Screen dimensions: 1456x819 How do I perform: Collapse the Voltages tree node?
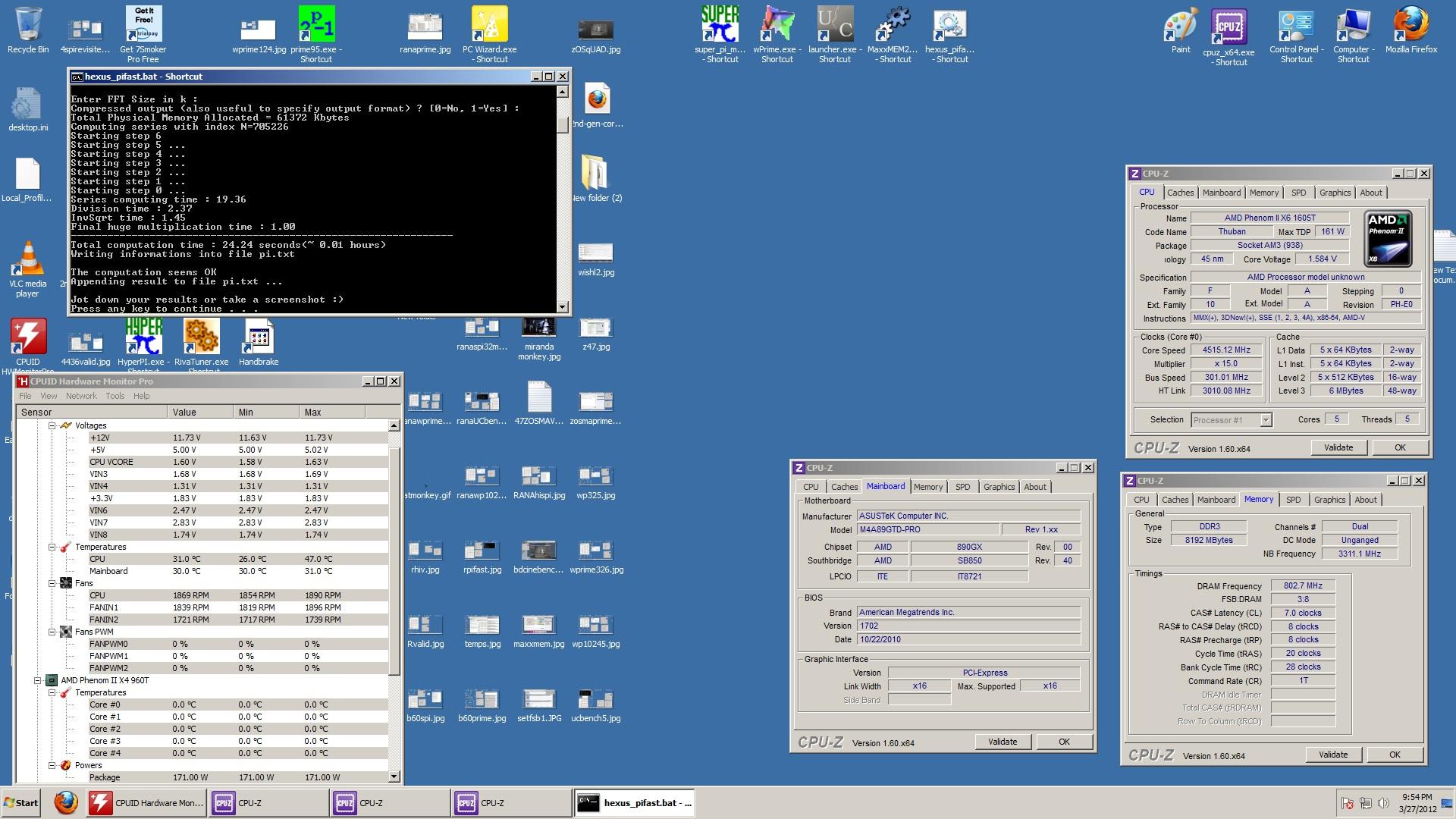[52, 425]
